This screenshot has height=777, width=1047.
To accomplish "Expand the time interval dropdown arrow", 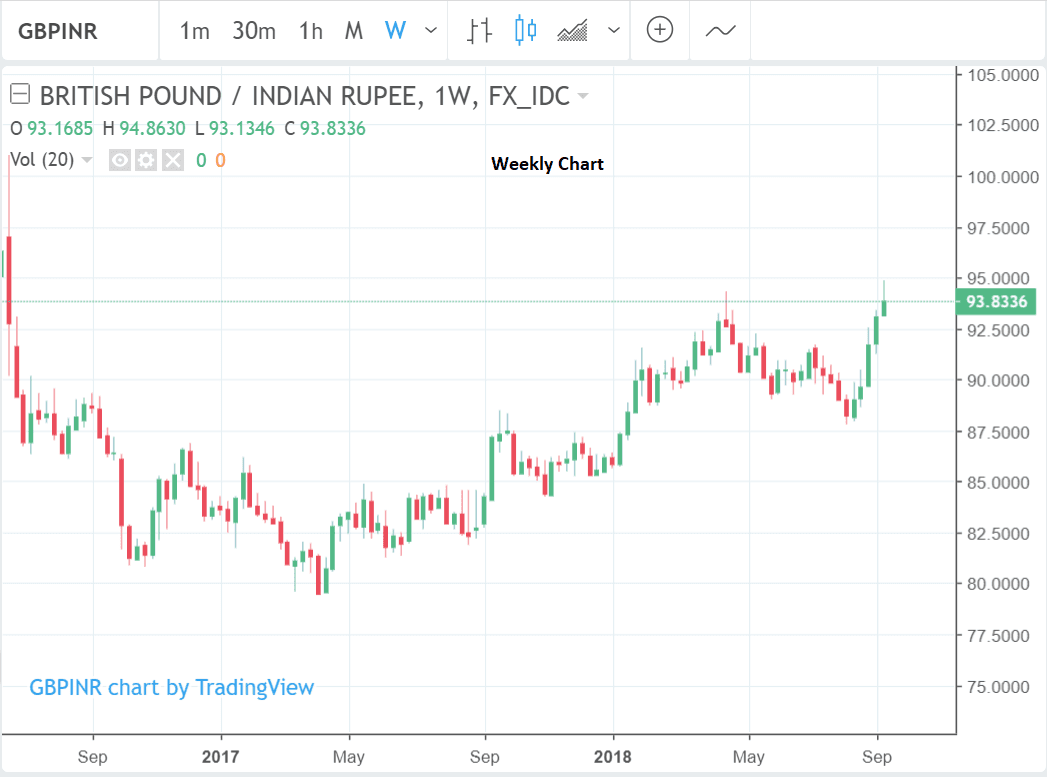I will pos(431,30).
